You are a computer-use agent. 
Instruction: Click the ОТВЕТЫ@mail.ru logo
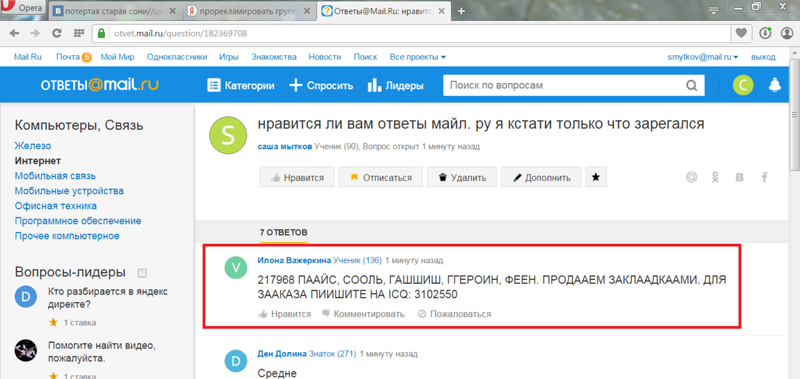(99, 85)
